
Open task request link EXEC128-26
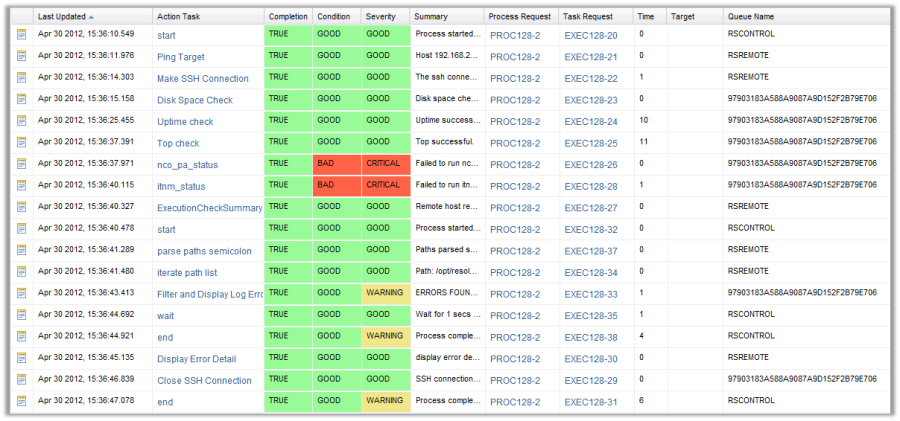click(590, 165)
